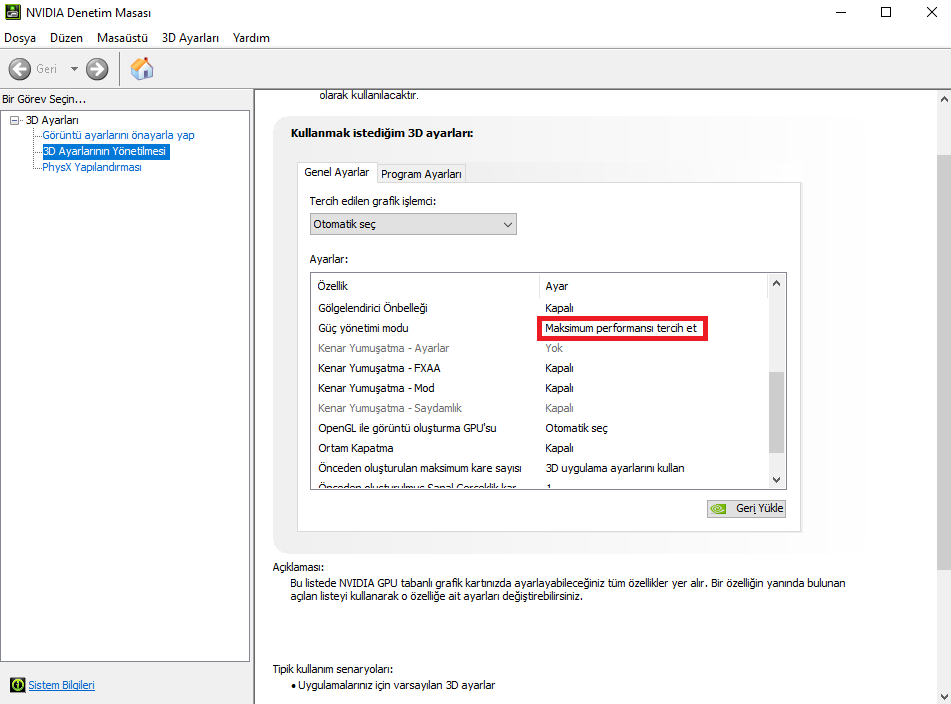951x704 pixels.
Task: Click the Ayar column header
Action: coord(653,286)
